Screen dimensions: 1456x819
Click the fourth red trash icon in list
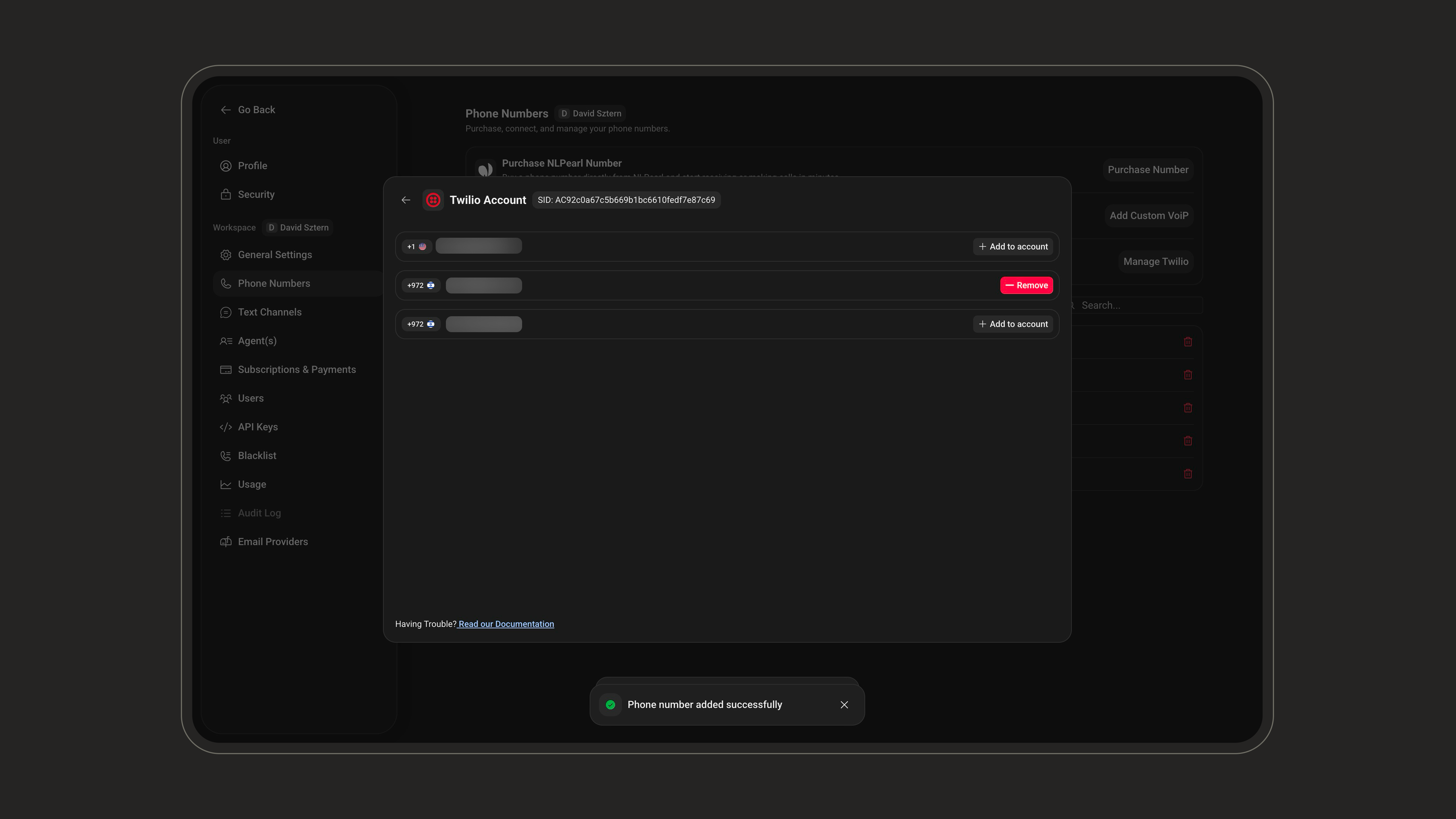pyautogui.click(x=1188, y=441)
